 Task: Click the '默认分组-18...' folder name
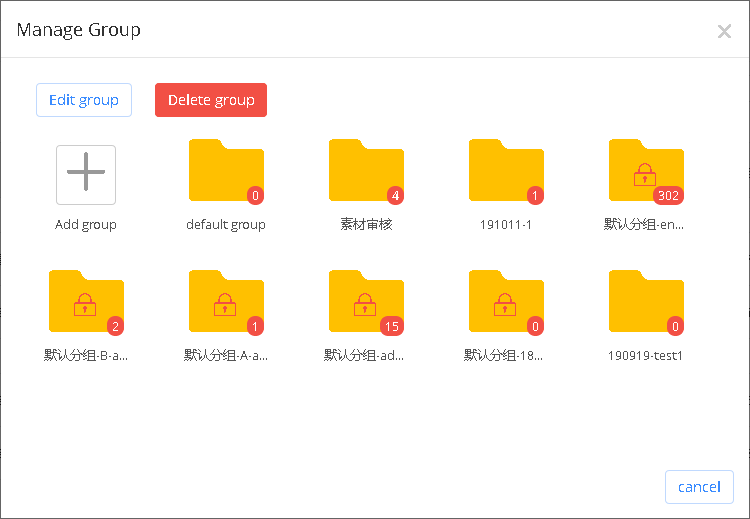point(503,355)
